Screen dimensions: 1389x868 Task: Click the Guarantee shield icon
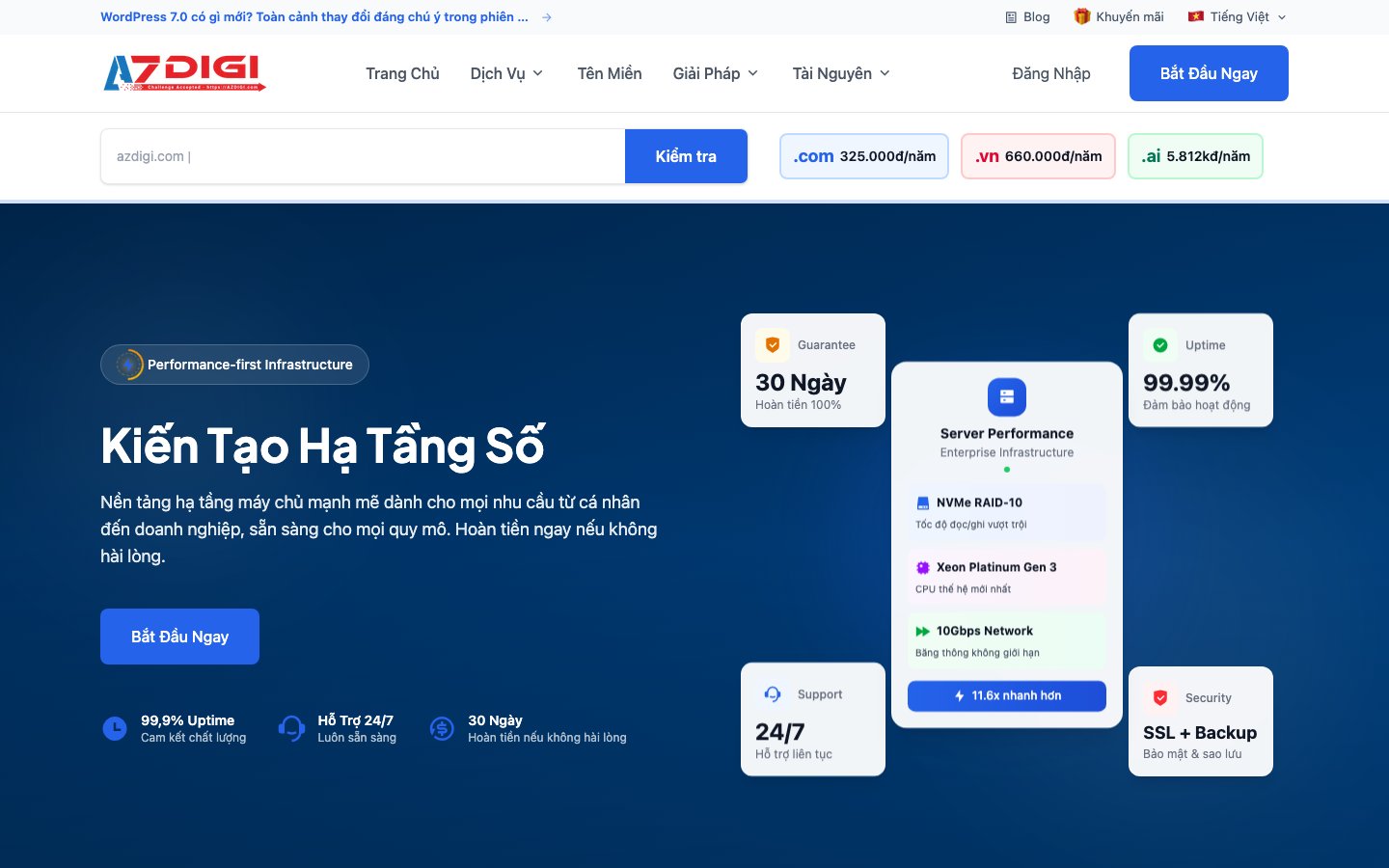click(773, 344)
